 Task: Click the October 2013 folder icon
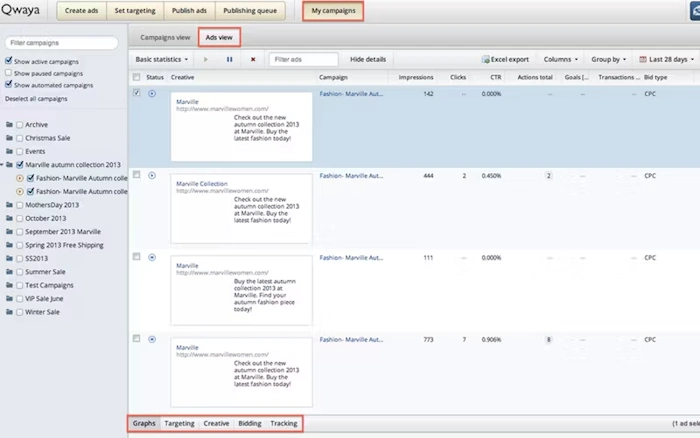9,218
